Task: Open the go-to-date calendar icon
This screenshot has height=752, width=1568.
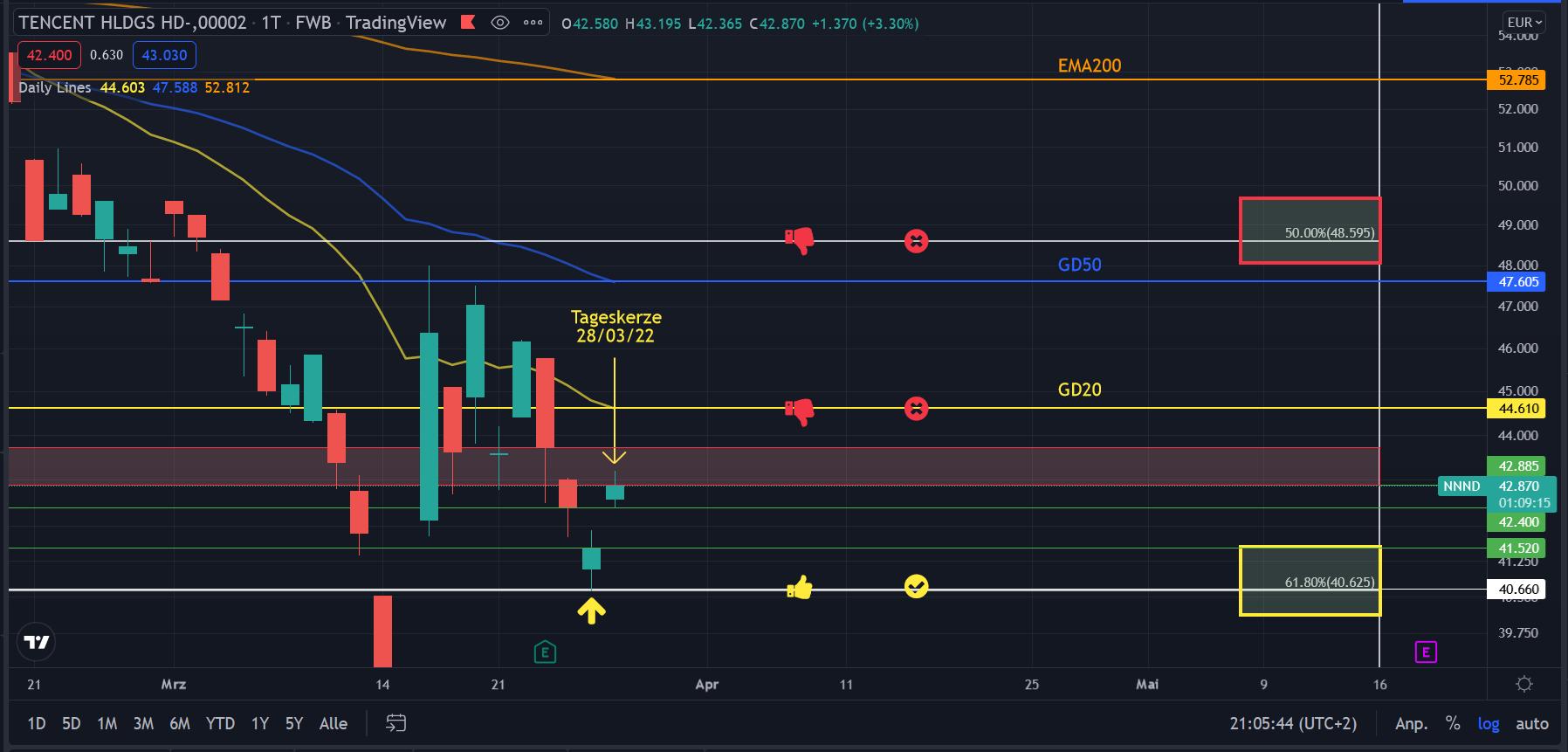Action: (x=396, y=723)
